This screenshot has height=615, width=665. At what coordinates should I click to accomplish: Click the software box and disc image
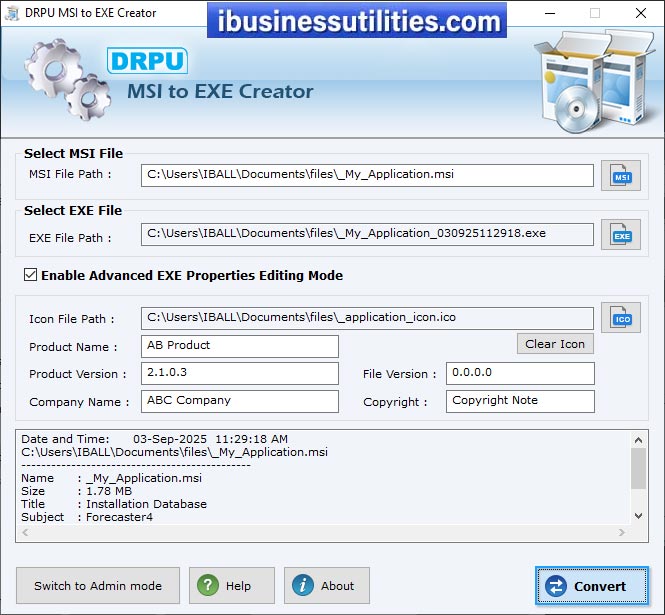coord(595,81)
